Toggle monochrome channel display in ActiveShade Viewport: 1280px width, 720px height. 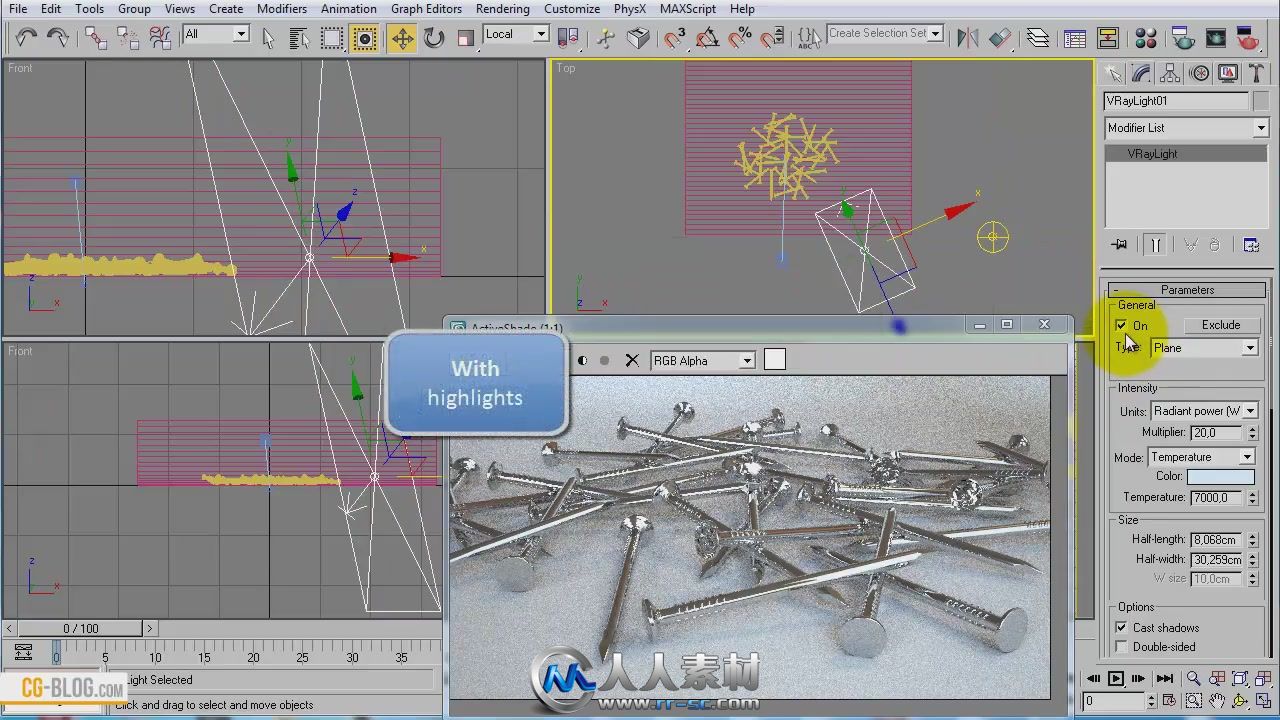pyautogui.click(x=583, y=360)
